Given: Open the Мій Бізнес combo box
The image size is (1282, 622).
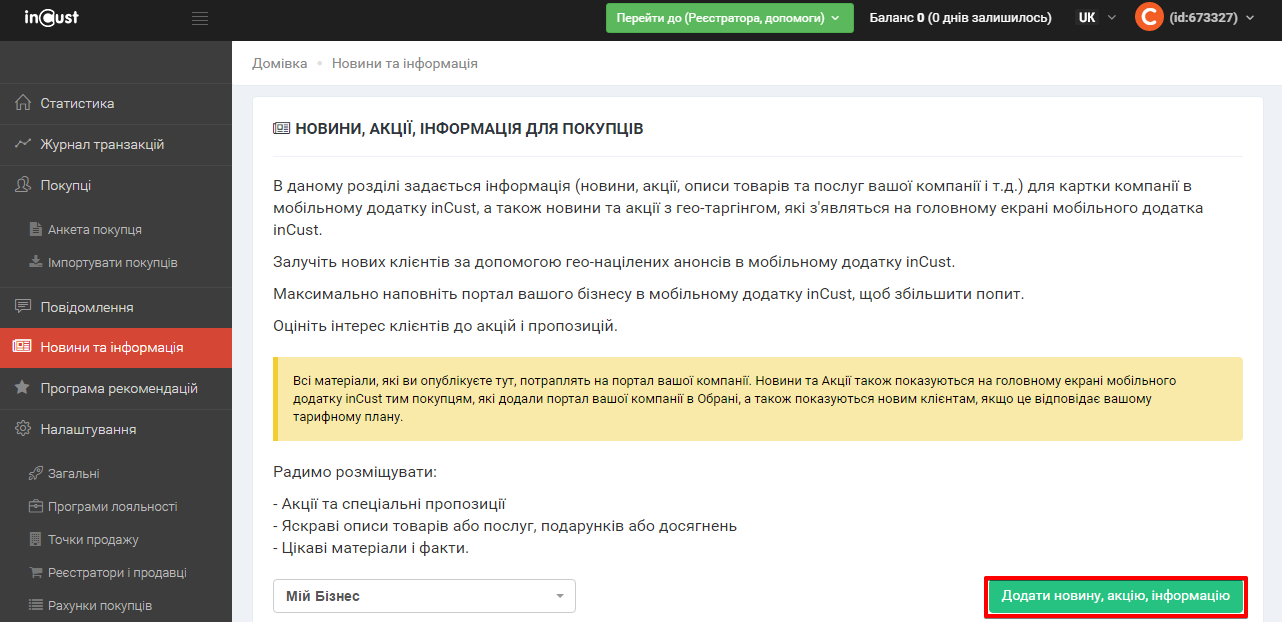Looking at the screenshot, I should pyautogui.click(x=424, y=596).
